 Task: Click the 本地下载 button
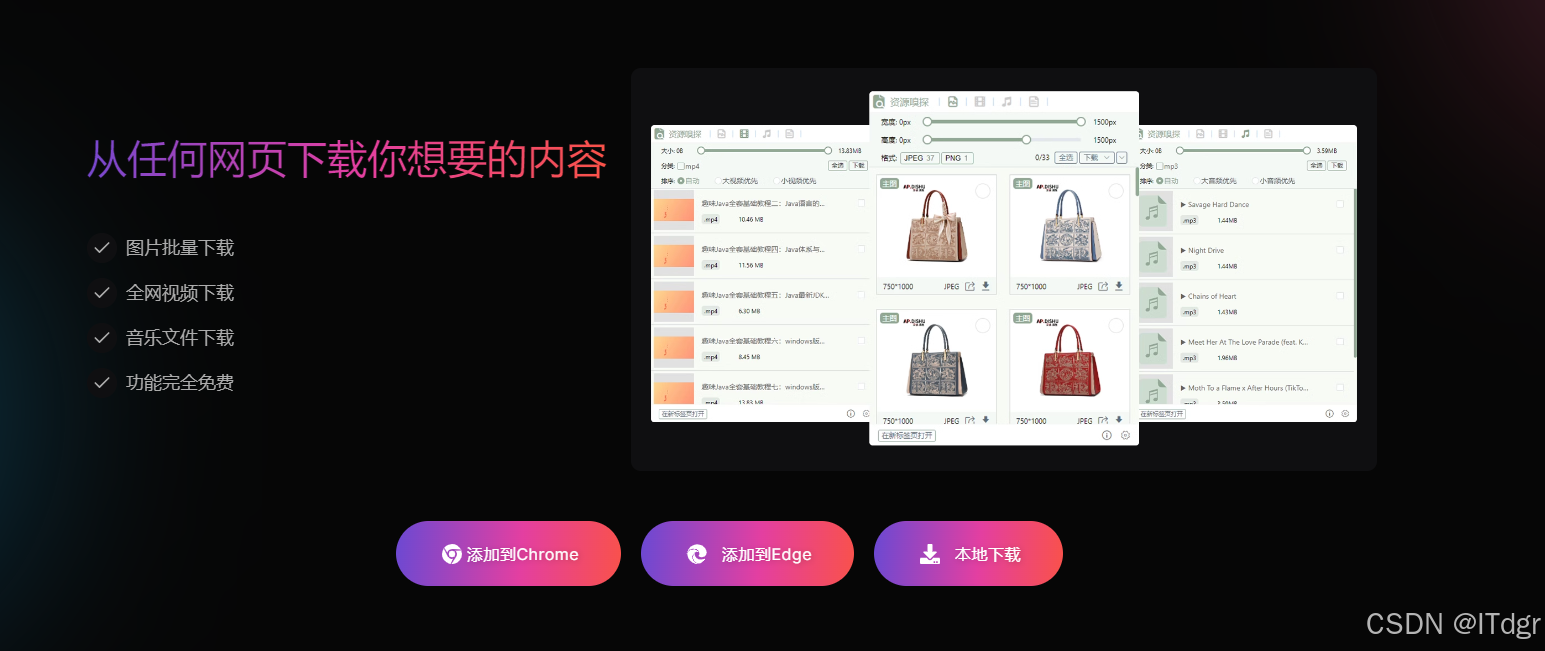(968, 554)
